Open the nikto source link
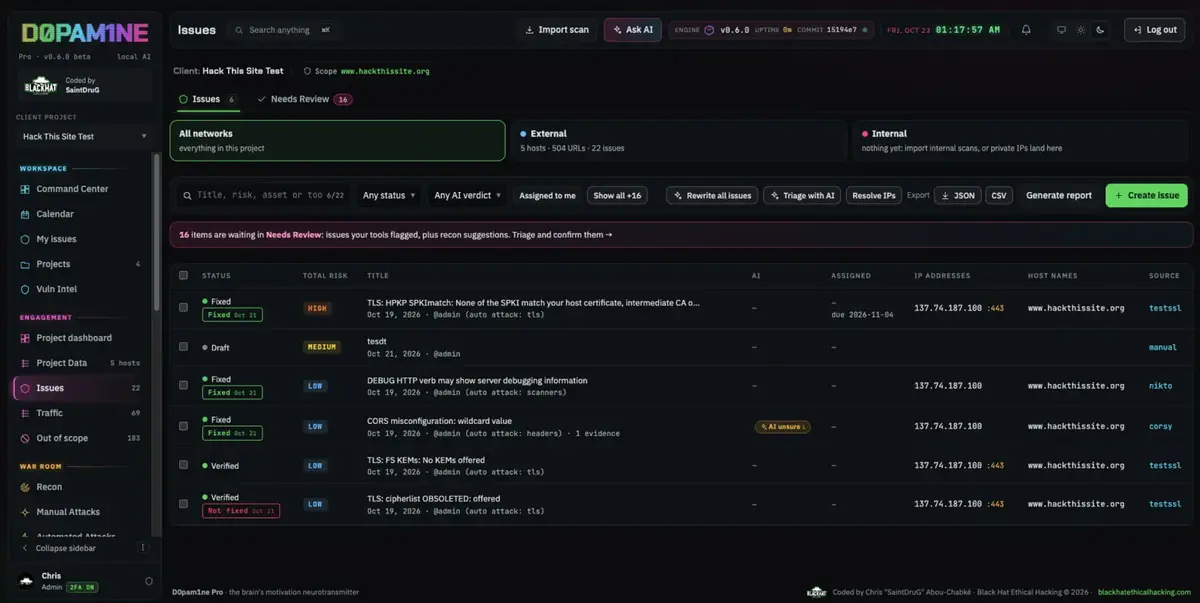The width and height of the screenshot is (1200, 603). click(1160, 385)
